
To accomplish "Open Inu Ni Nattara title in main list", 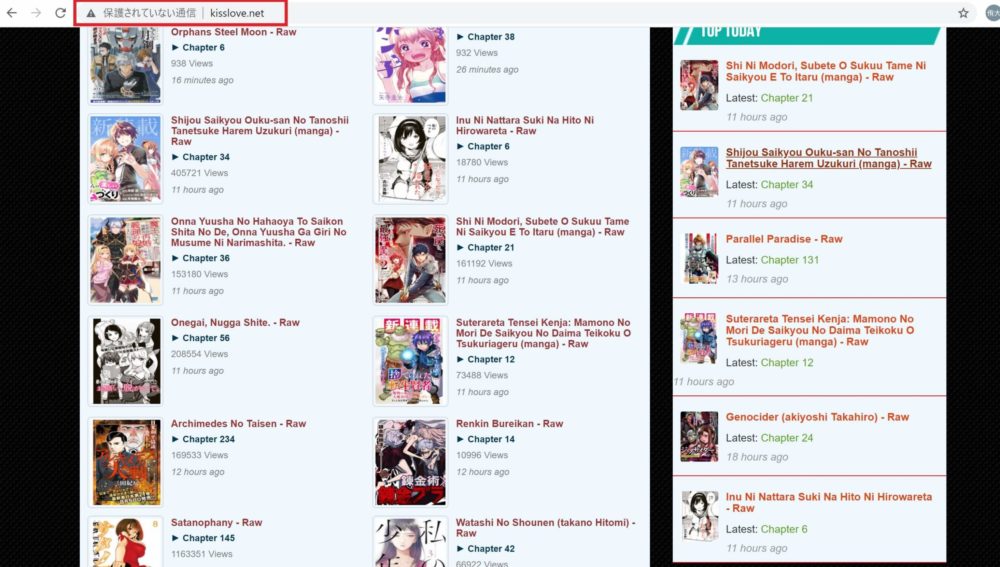I will click(524, 125).
